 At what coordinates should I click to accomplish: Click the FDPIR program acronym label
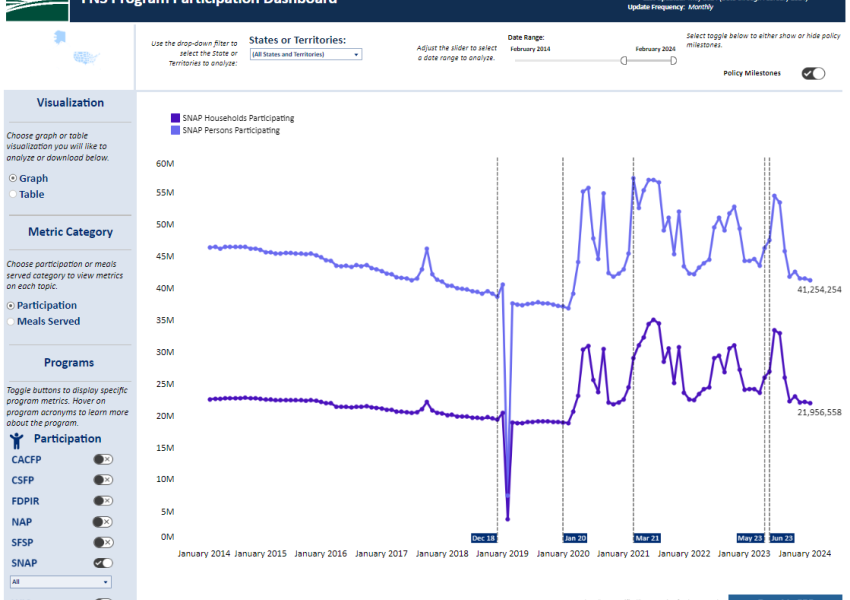click(x=25, y=501)
